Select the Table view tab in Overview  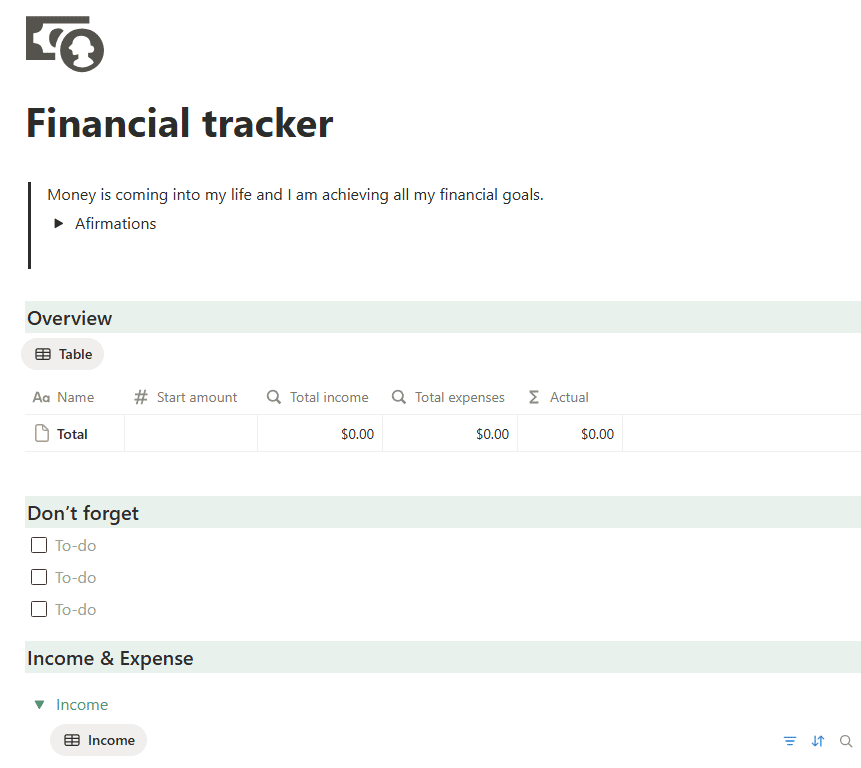coord(63,354)
